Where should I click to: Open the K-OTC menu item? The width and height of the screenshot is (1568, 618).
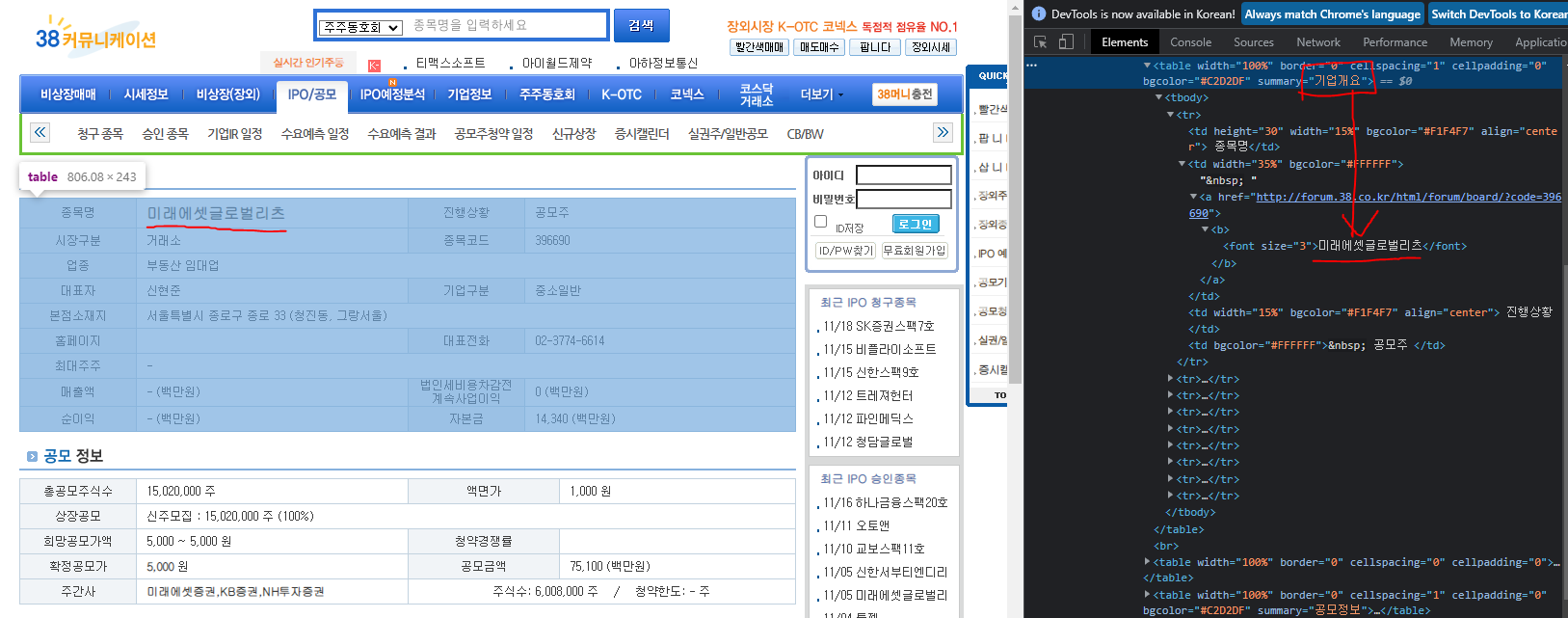(x=622, y=94)
